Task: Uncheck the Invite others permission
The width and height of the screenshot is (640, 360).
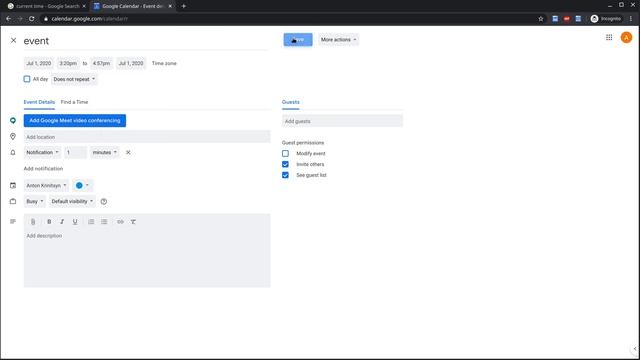Action: coord(285,164)
